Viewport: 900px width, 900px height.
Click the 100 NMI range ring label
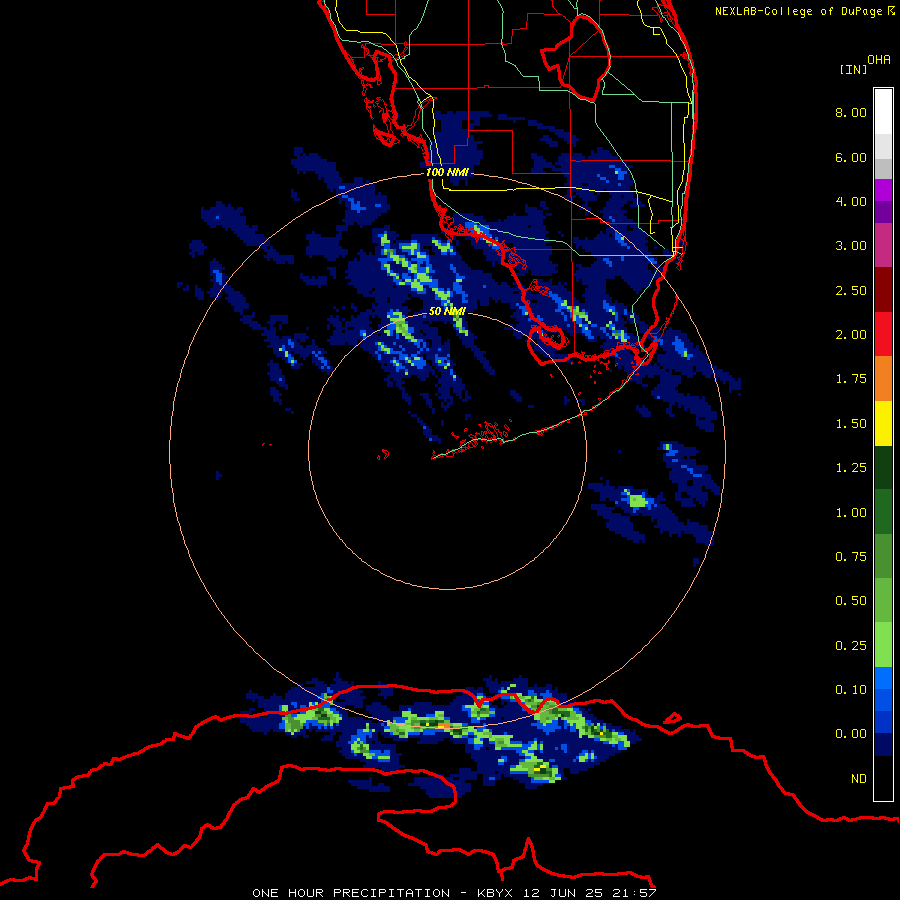[447, 172]
